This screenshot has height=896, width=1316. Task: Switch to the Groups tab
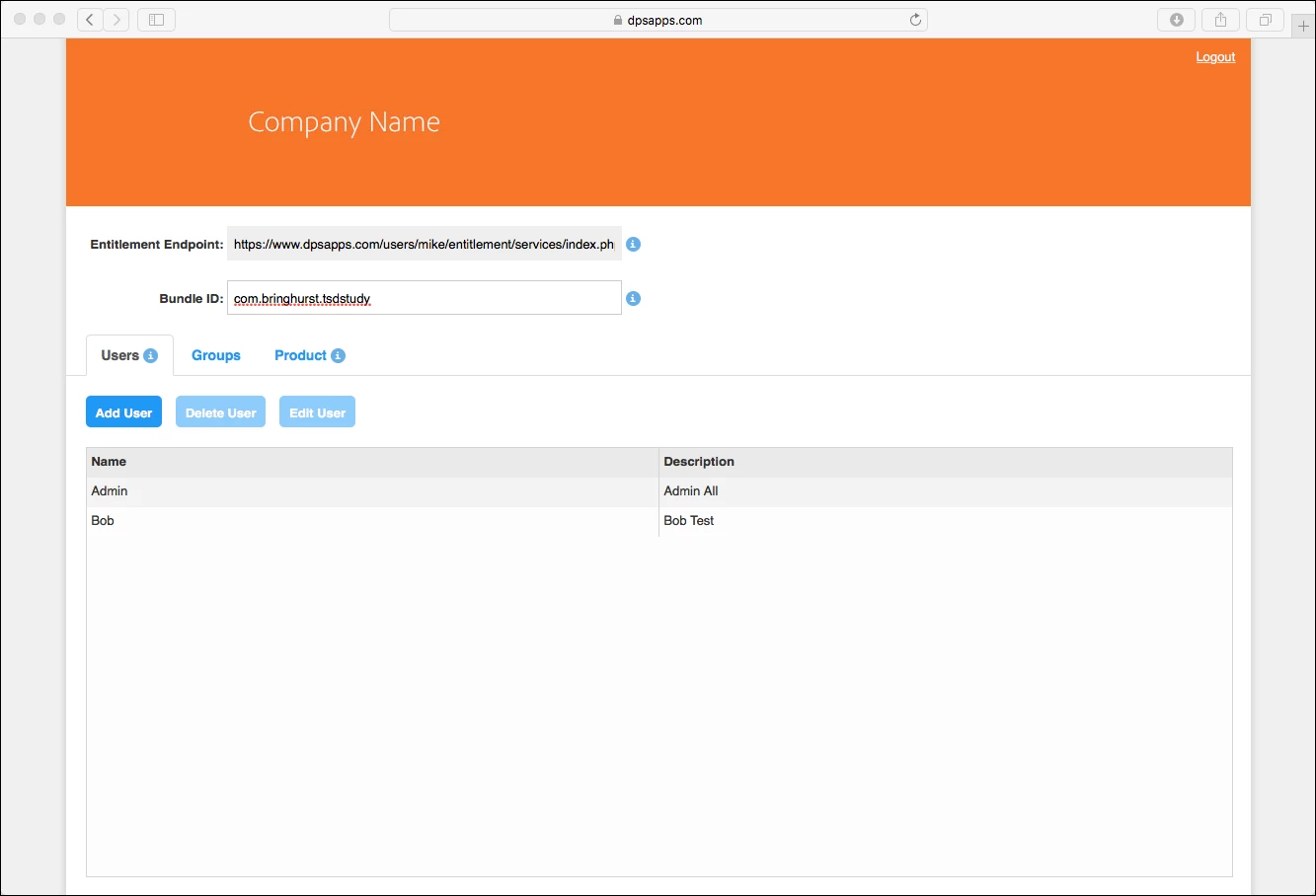[216, 355]
